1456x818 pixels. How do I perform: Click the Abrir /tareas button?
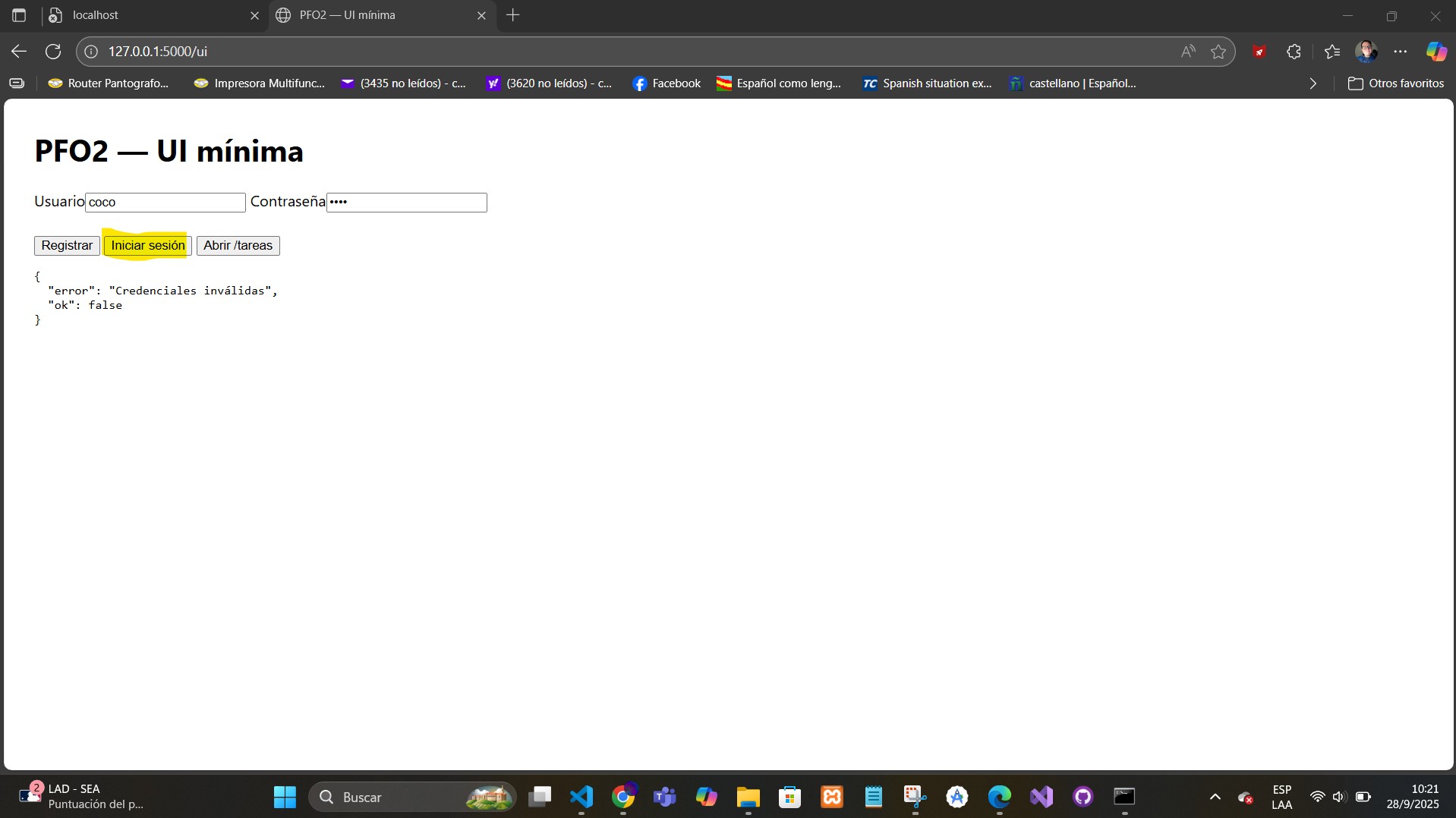[238, 246]
